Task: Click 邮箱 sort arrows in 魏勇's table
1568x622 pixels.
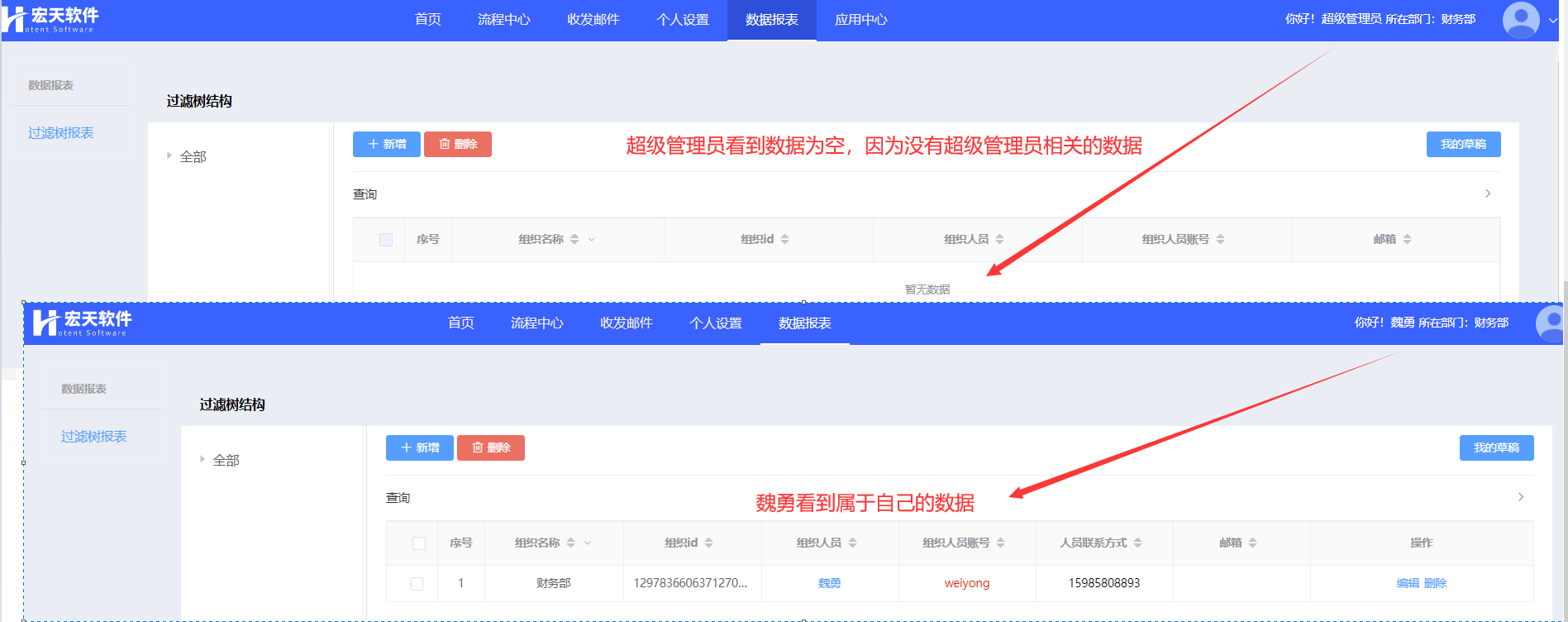Action: click(x=1252, y=543)
